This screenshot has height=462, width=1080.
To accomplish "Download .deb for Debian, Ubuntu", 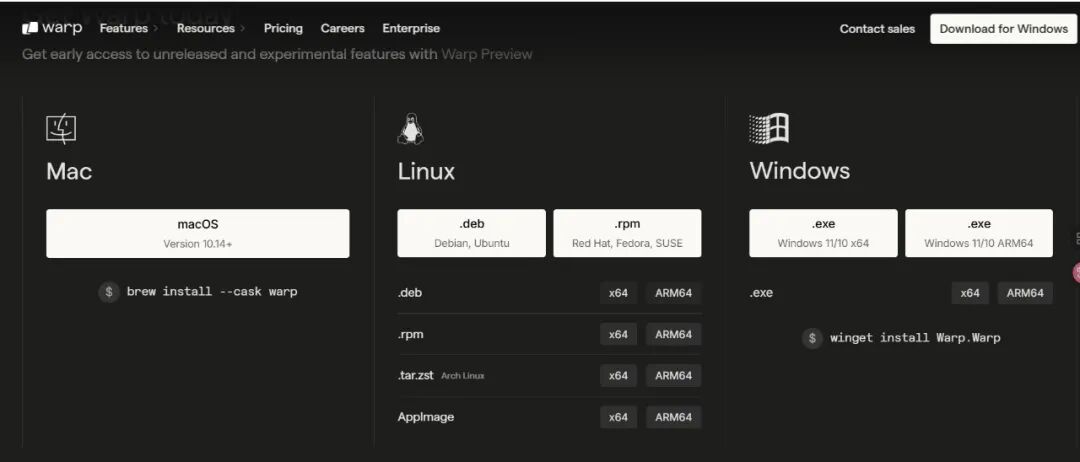I will (472, 233).
